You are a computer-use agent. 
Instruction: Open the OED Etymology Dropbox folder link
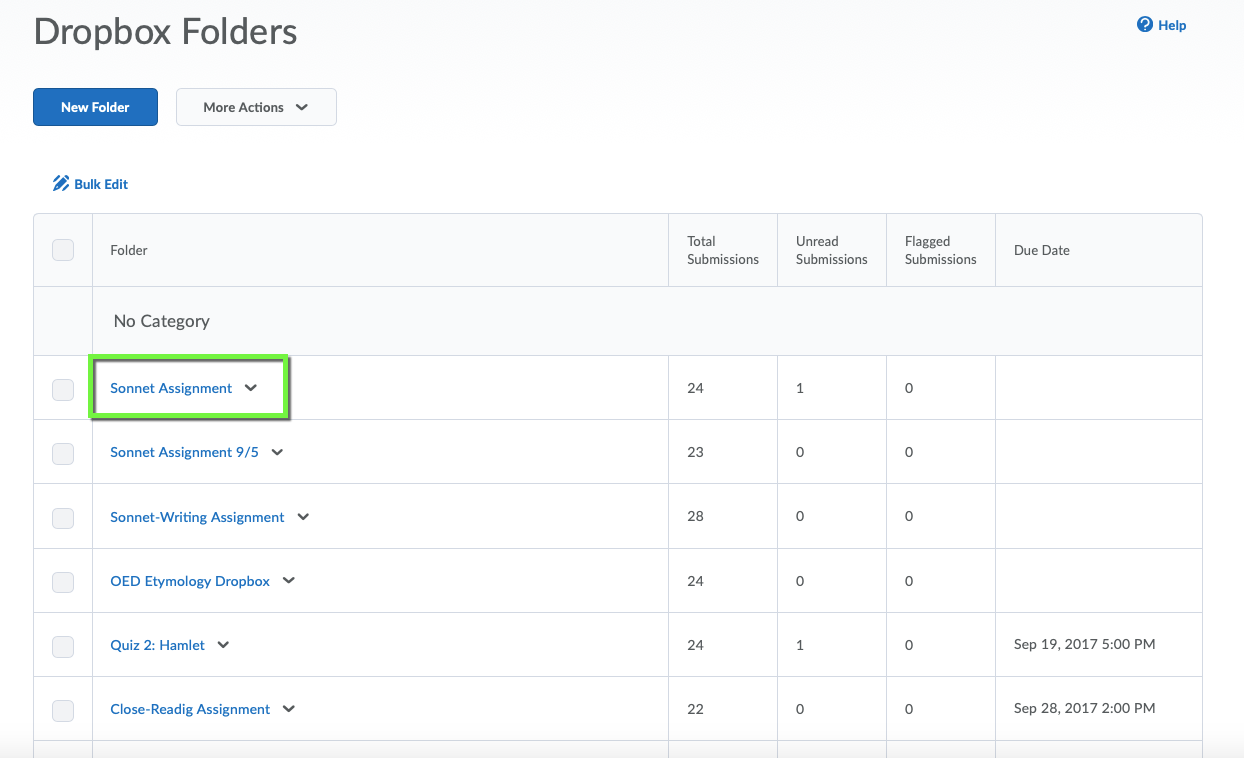click(190, 581)
